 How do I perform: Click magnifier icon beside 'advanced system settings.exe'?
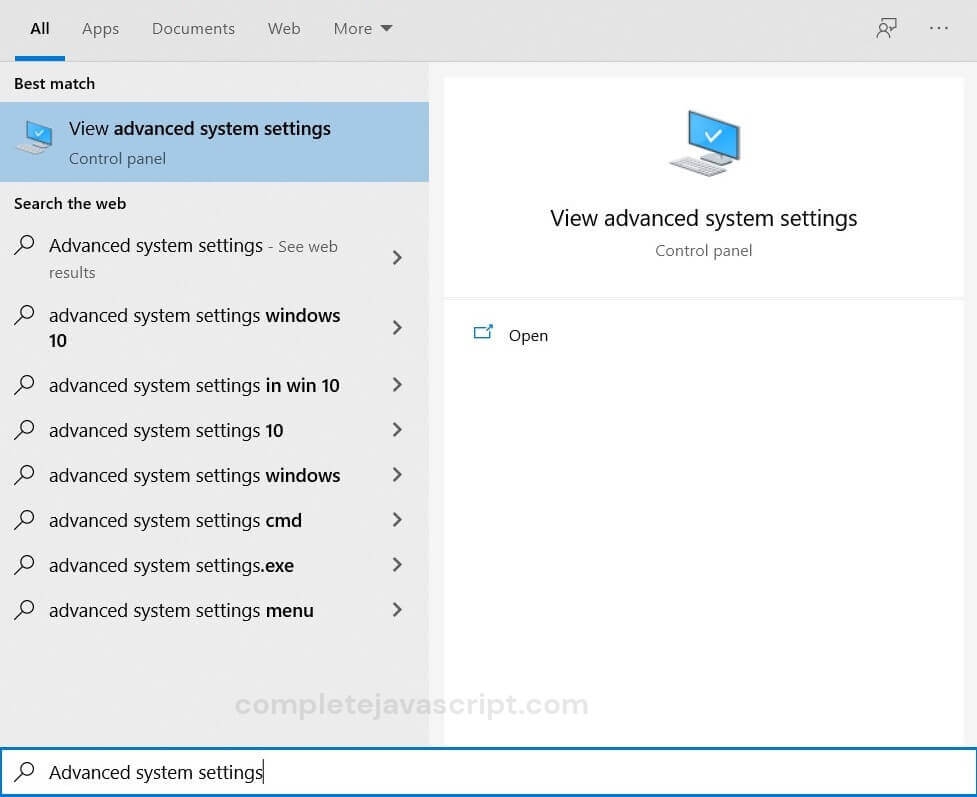click(24, 564)
